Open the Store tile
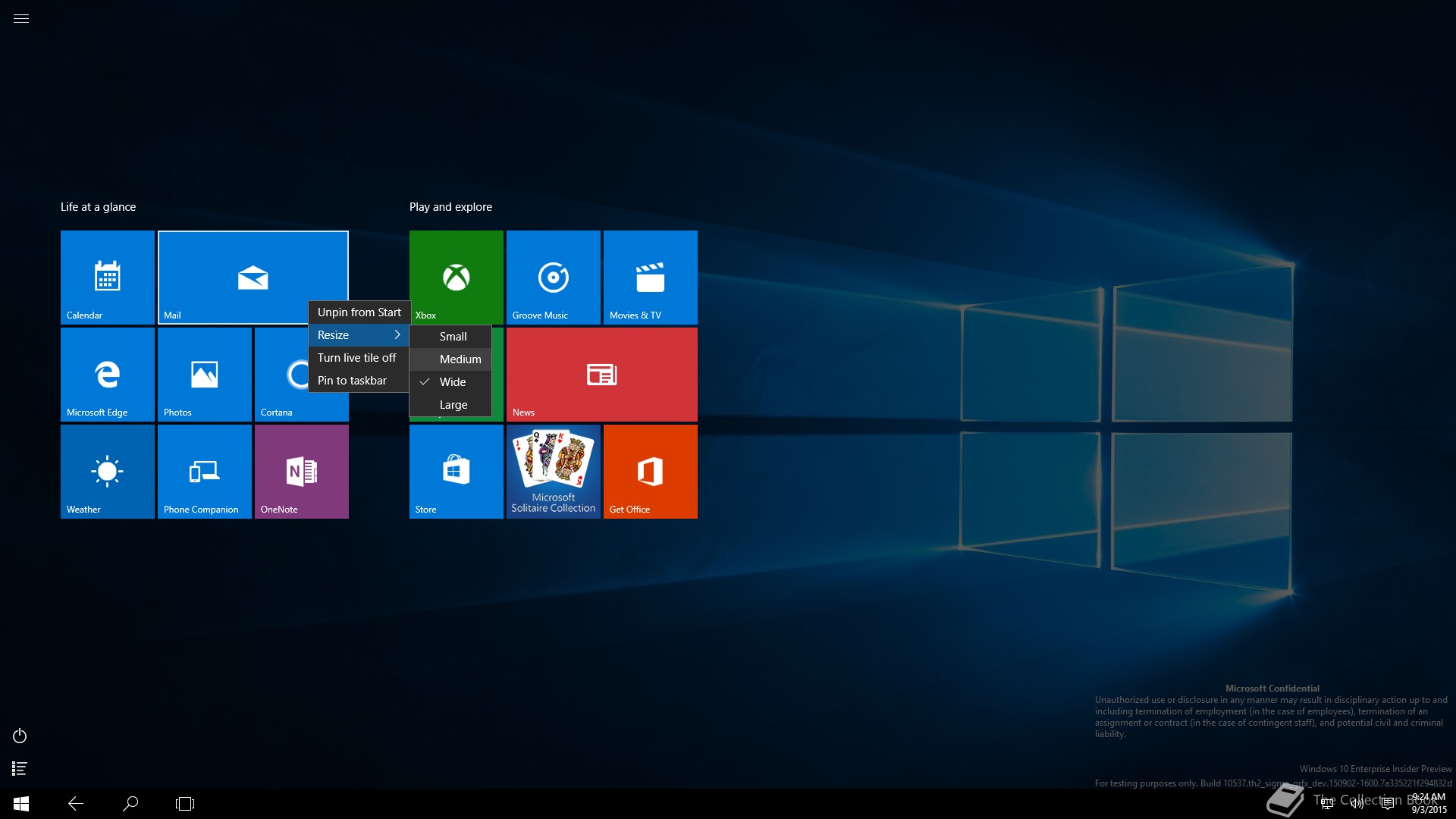The width and height of the screenshot is (1456, 819). pyautogui.click(x=457, y=472)
